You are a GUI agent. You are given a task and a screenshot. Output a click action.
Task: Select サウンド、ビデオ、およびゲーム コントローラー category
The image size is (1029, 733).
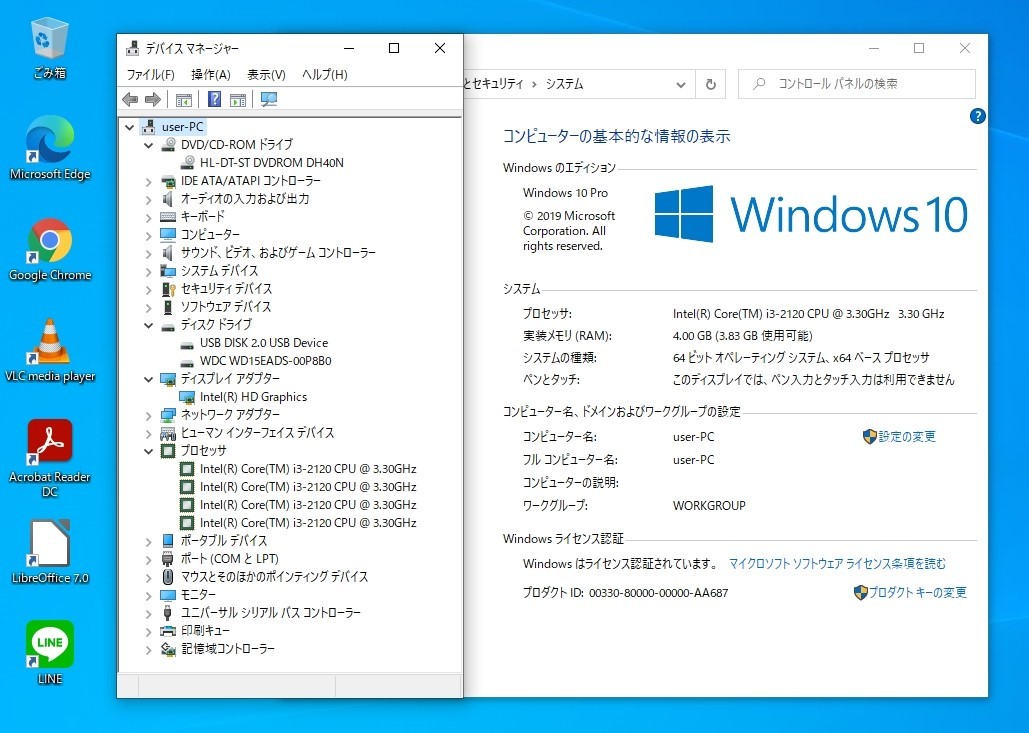coord(278,253)
